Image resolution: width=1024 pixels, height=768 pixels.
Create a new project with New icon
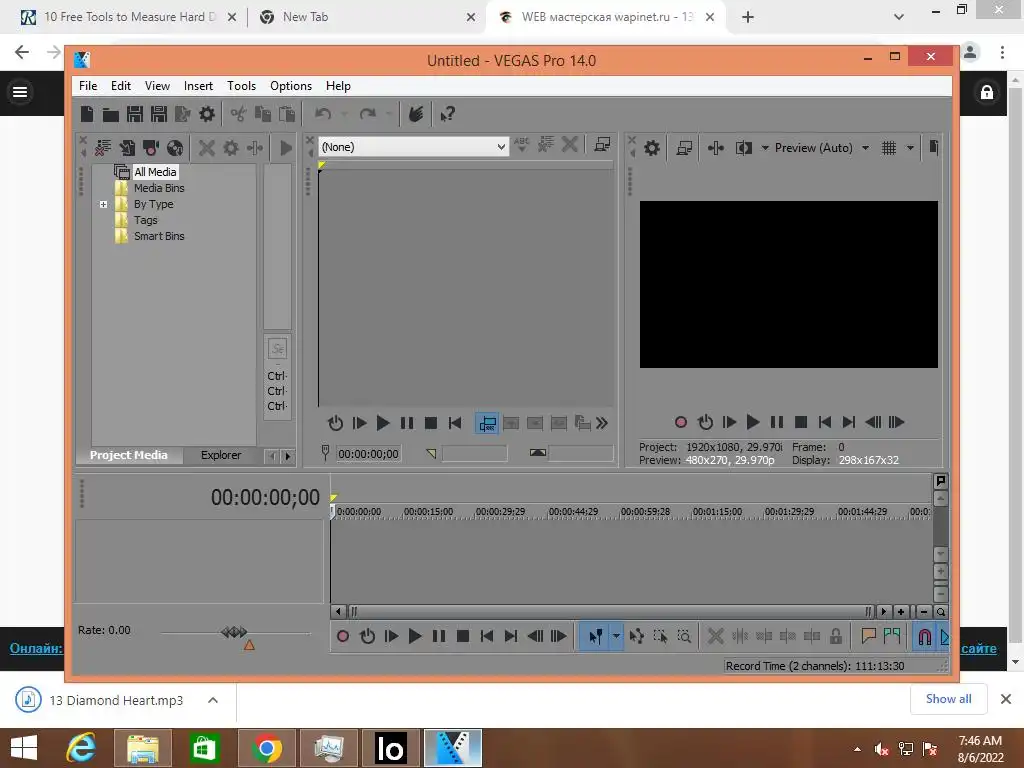87,114
